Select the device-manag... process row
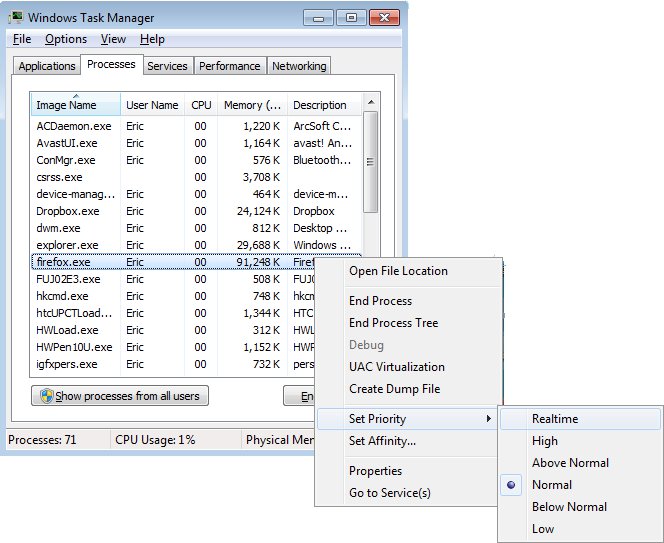 coord(196,194)
